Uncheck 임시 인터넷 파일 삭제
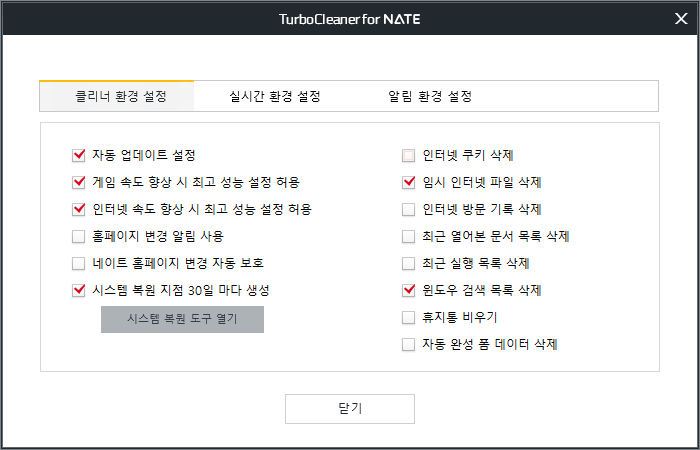This screenshot has height=450, width=700. [x=408, y=182]
